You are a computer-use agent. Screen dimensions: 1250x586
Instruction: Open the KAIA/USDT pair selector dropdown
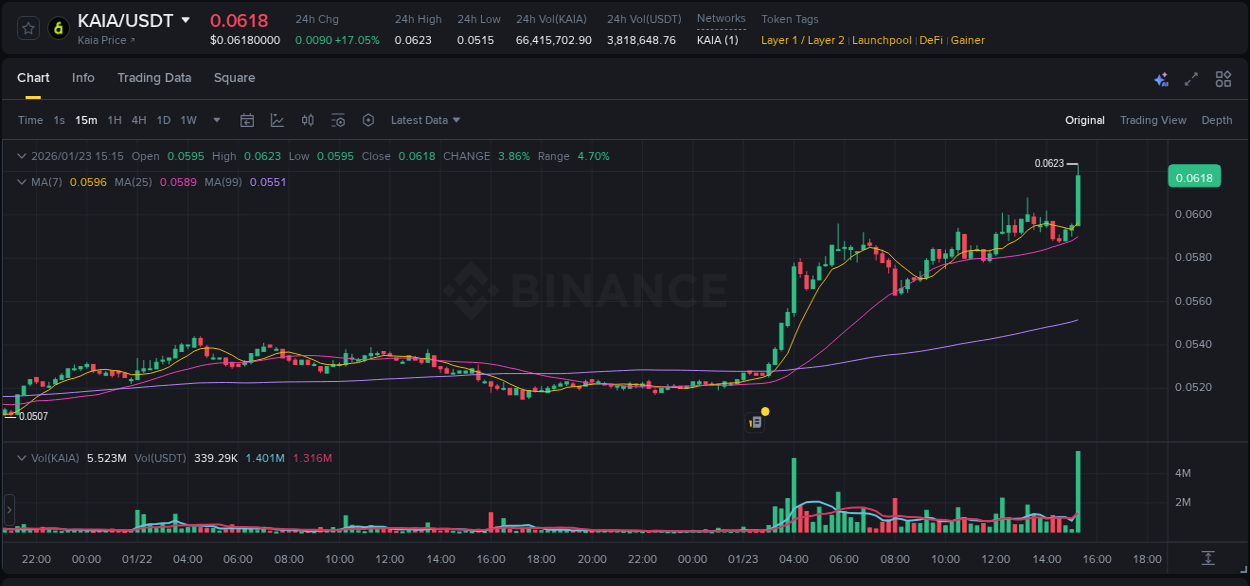pos(186,19)
